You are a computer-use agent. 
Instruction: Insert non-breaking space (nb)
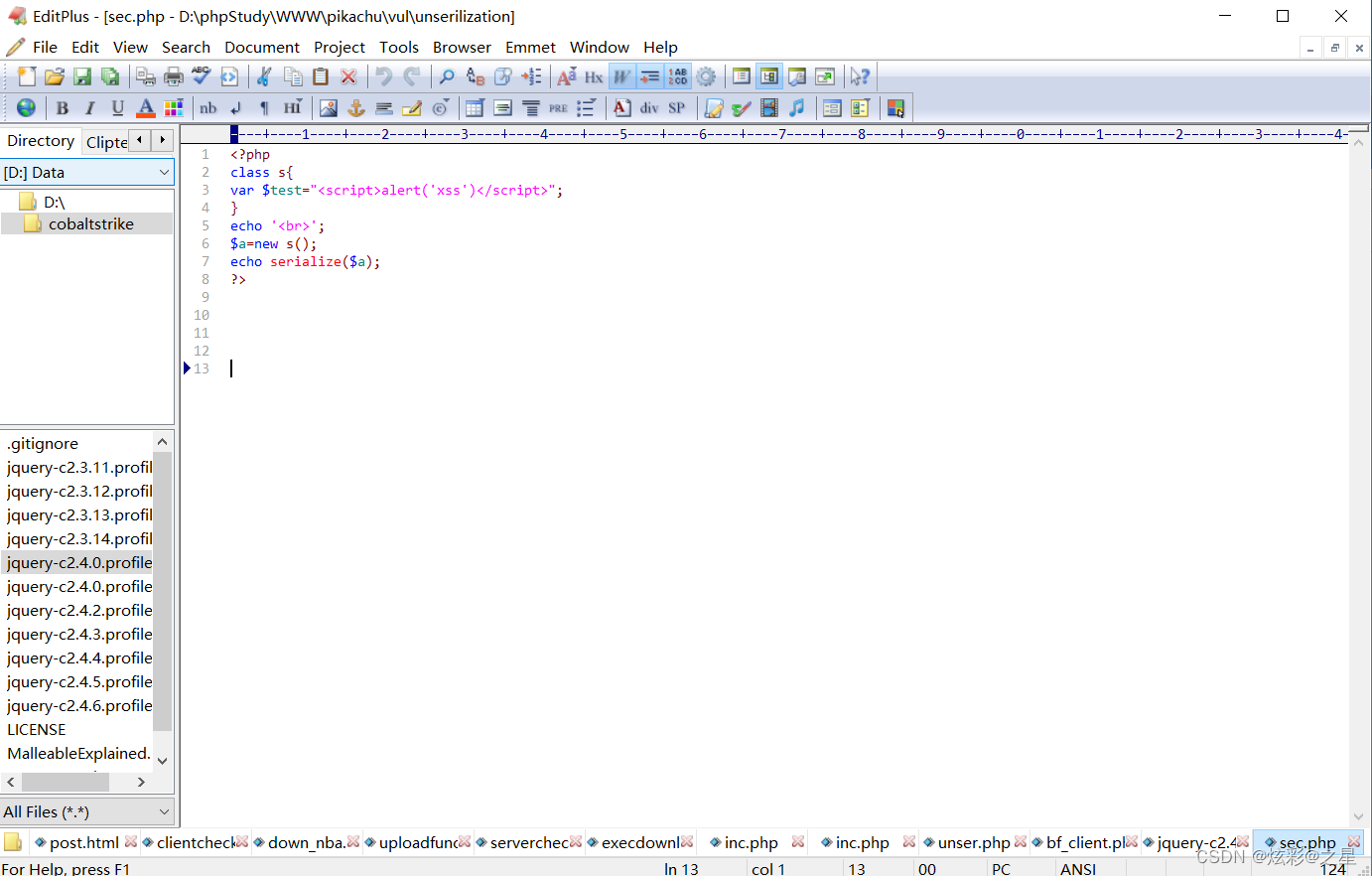208,107
